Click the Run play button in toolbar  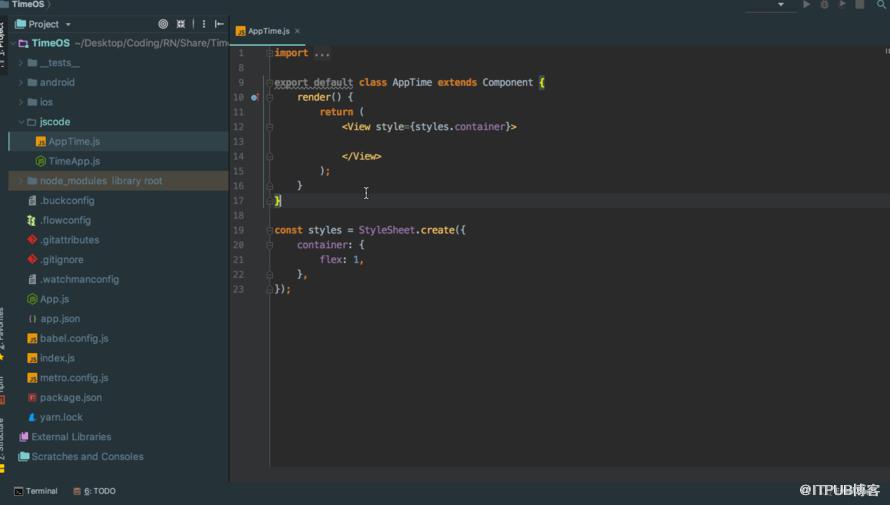pyautogui.click(x=806, y=4)
